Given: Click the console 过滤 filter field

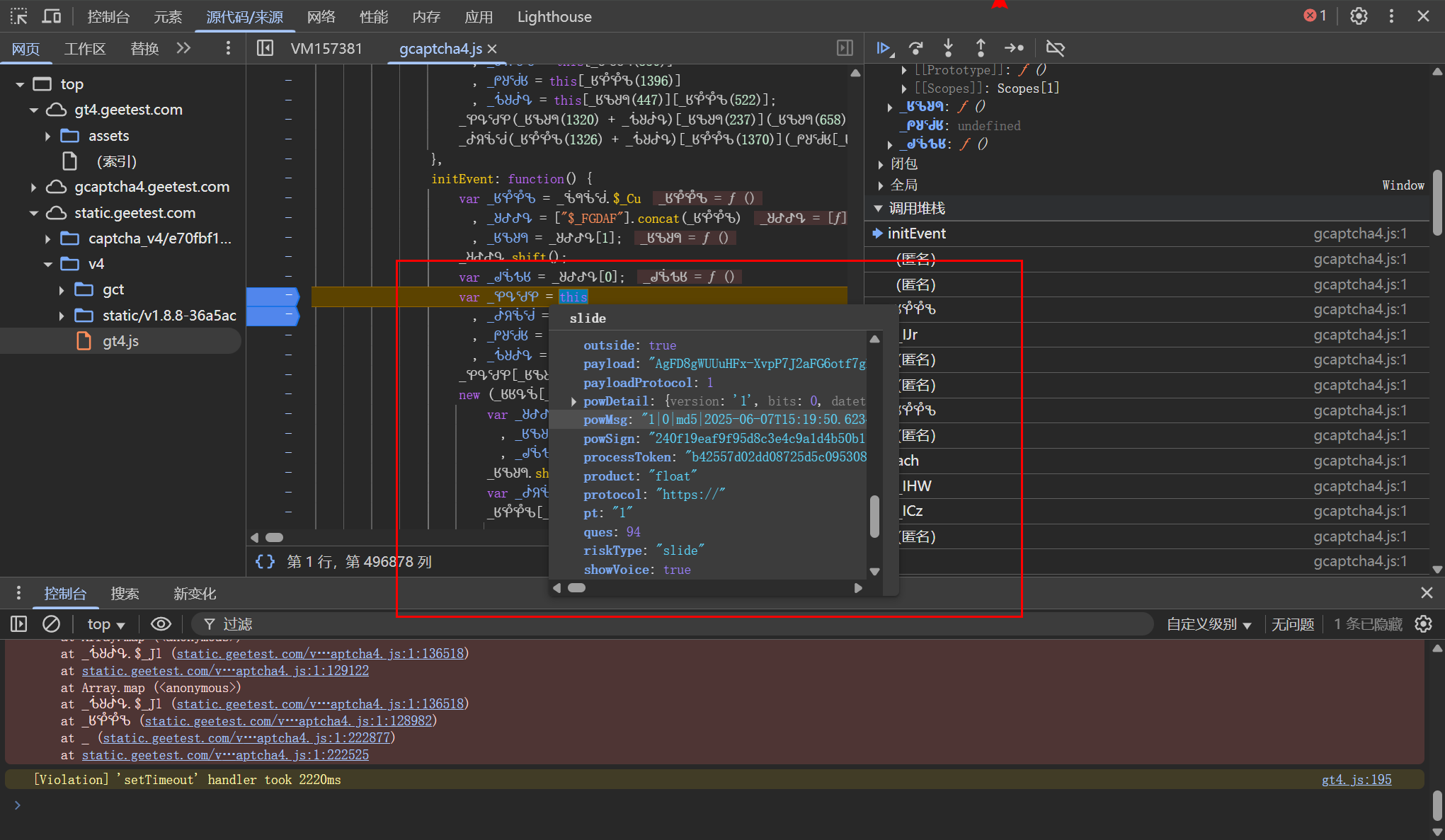Looking at the screenshot, I should coord(673,624).
